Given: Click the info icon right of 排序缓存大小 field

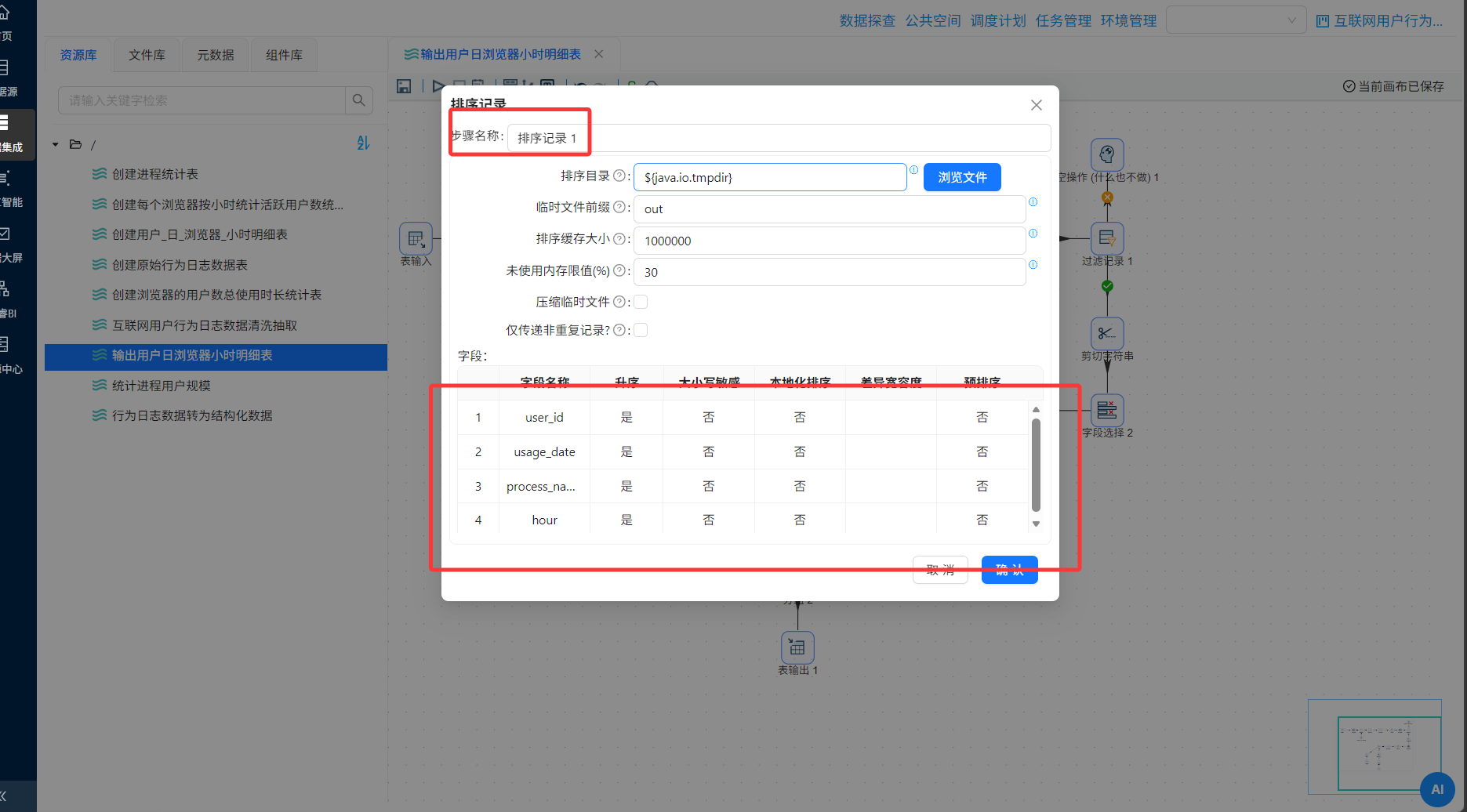Looking at the screenshot, I should point(1033,233).
